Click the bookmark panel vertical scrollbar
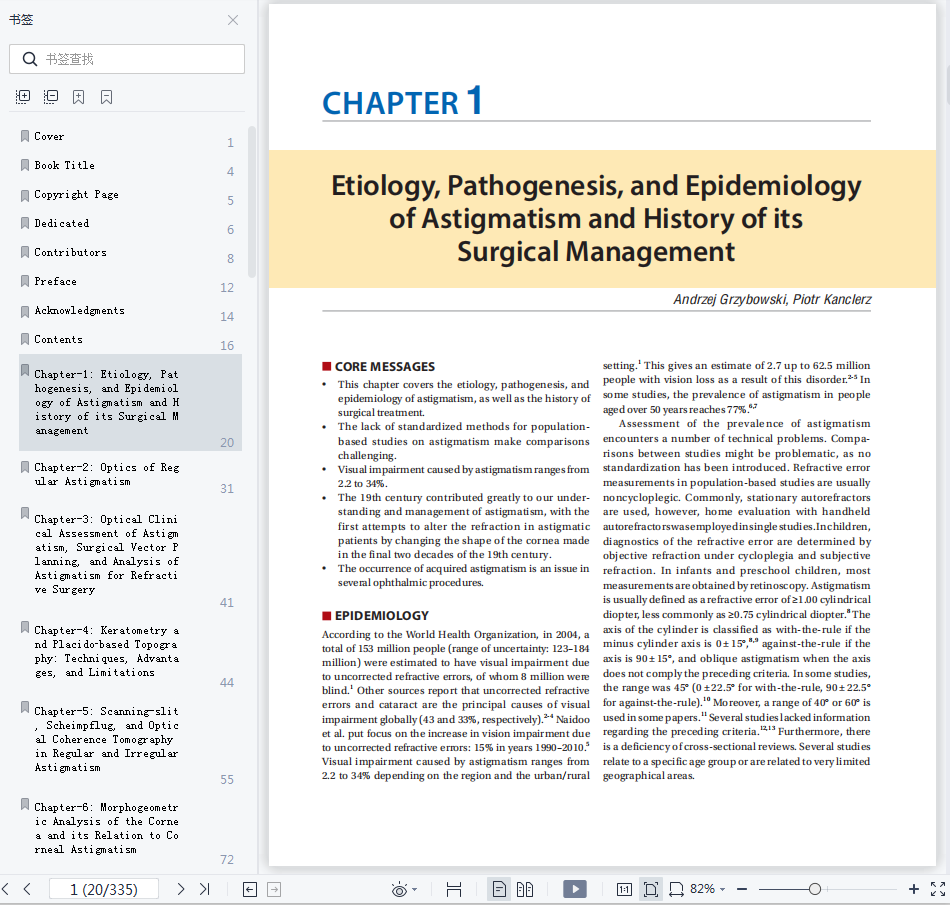This screenshot has width=950, height=905. click(x=252, y=202)
